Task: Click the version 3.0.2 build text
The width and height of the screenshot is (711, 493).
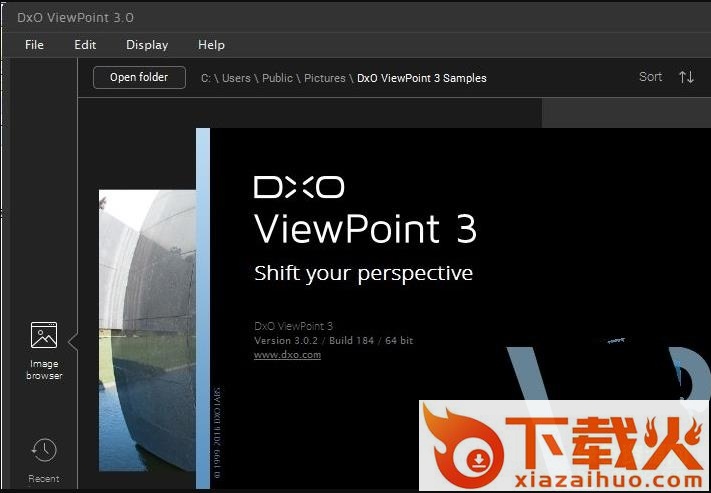Action: click(x=334, y=340)
